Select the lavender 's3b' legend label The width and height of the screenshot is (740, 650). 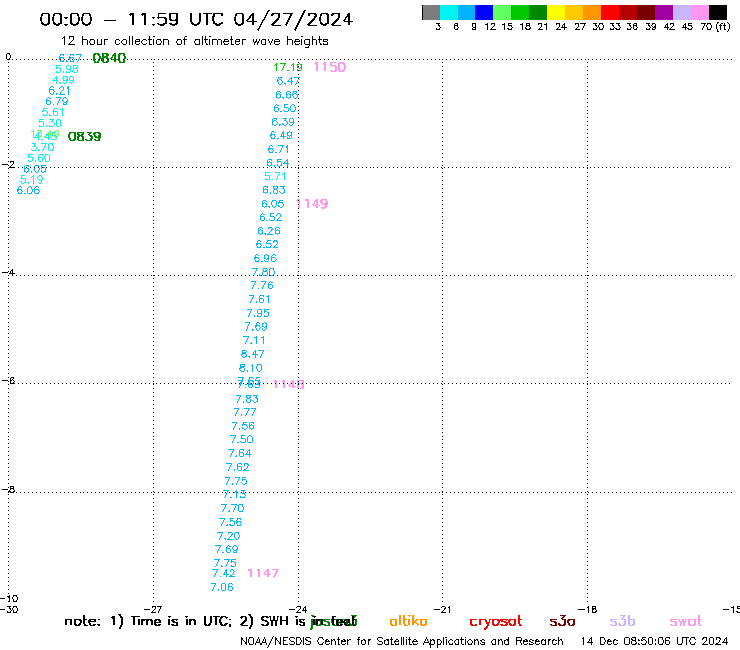622,621
